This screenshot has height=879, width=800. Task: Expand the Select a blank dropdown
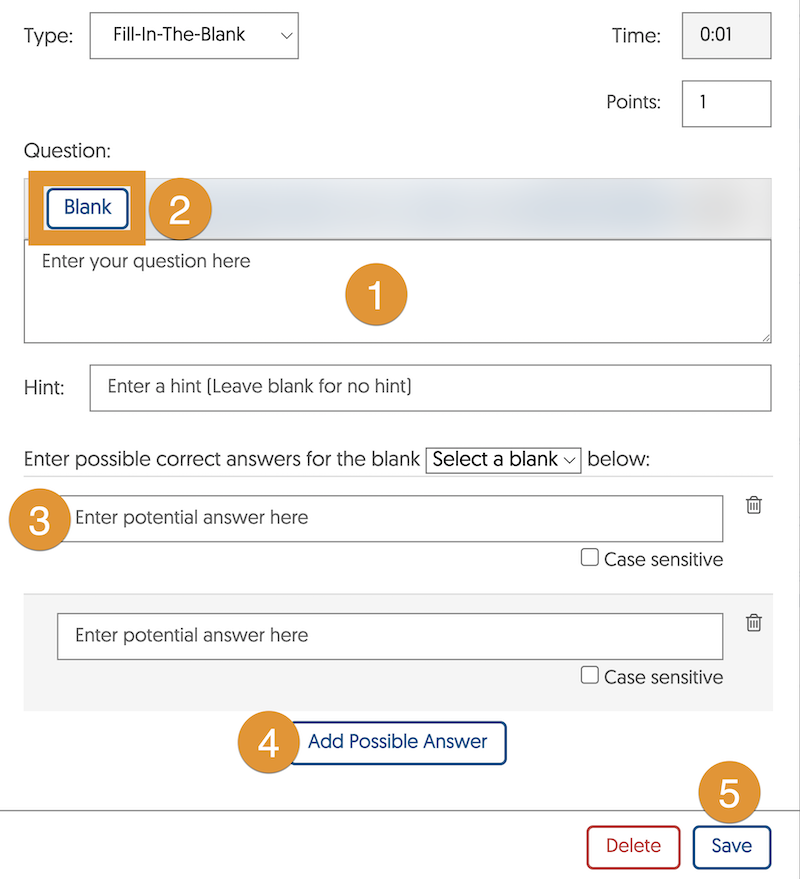pos(503,460)
